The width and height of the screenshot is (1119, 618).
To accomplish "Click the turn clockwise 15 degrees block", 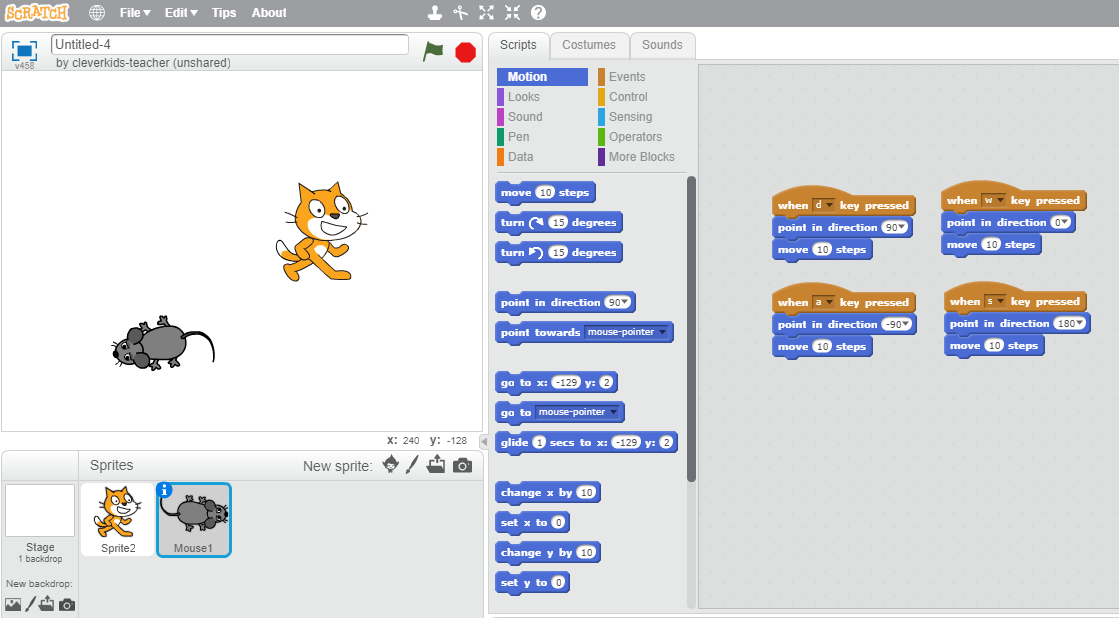I will coord(559,223).
